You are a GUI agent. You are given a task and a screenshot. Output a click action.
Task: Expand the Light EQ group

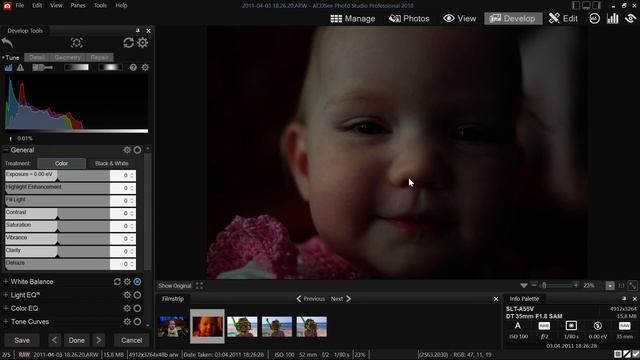point(6,295)
